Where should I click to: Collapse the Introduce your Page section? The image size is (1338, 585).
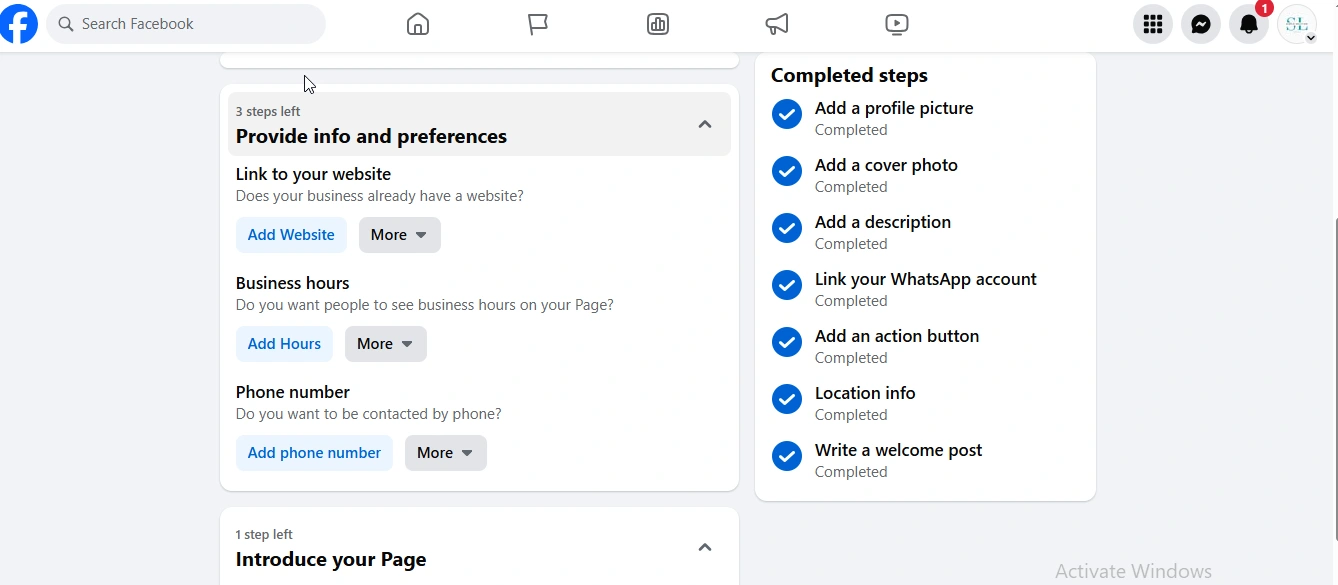click(x=705, y=547)
